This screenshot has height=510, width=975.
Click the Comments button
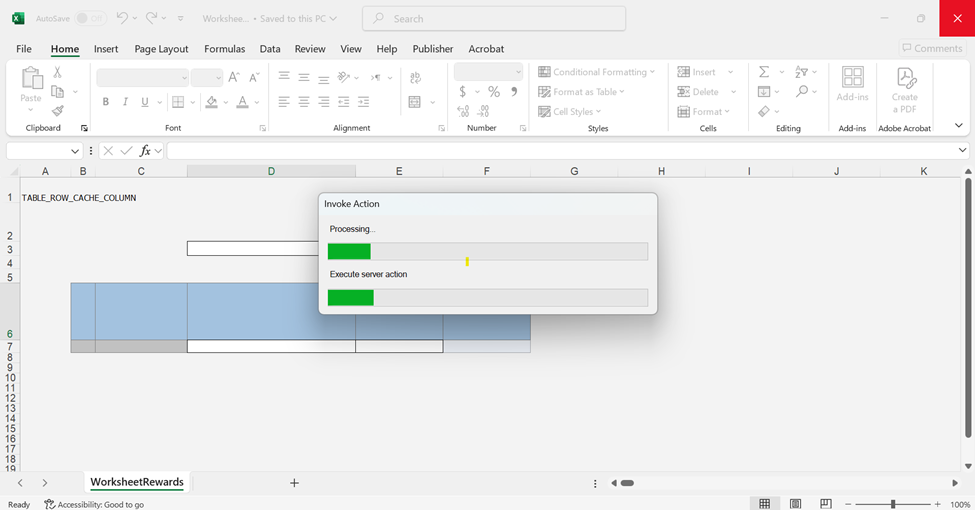point(931,48)
